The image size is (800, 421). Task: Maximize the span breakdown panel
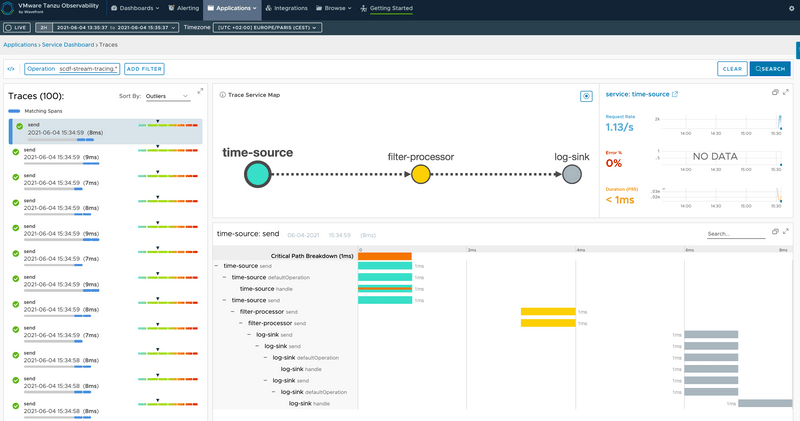787,232
